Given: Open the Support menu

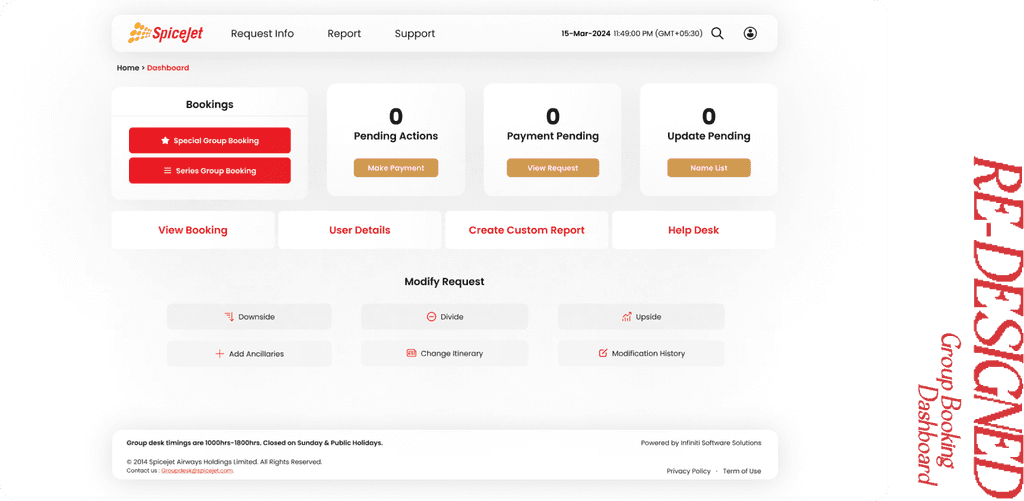Looking at the screenshot, I should 415,33.
